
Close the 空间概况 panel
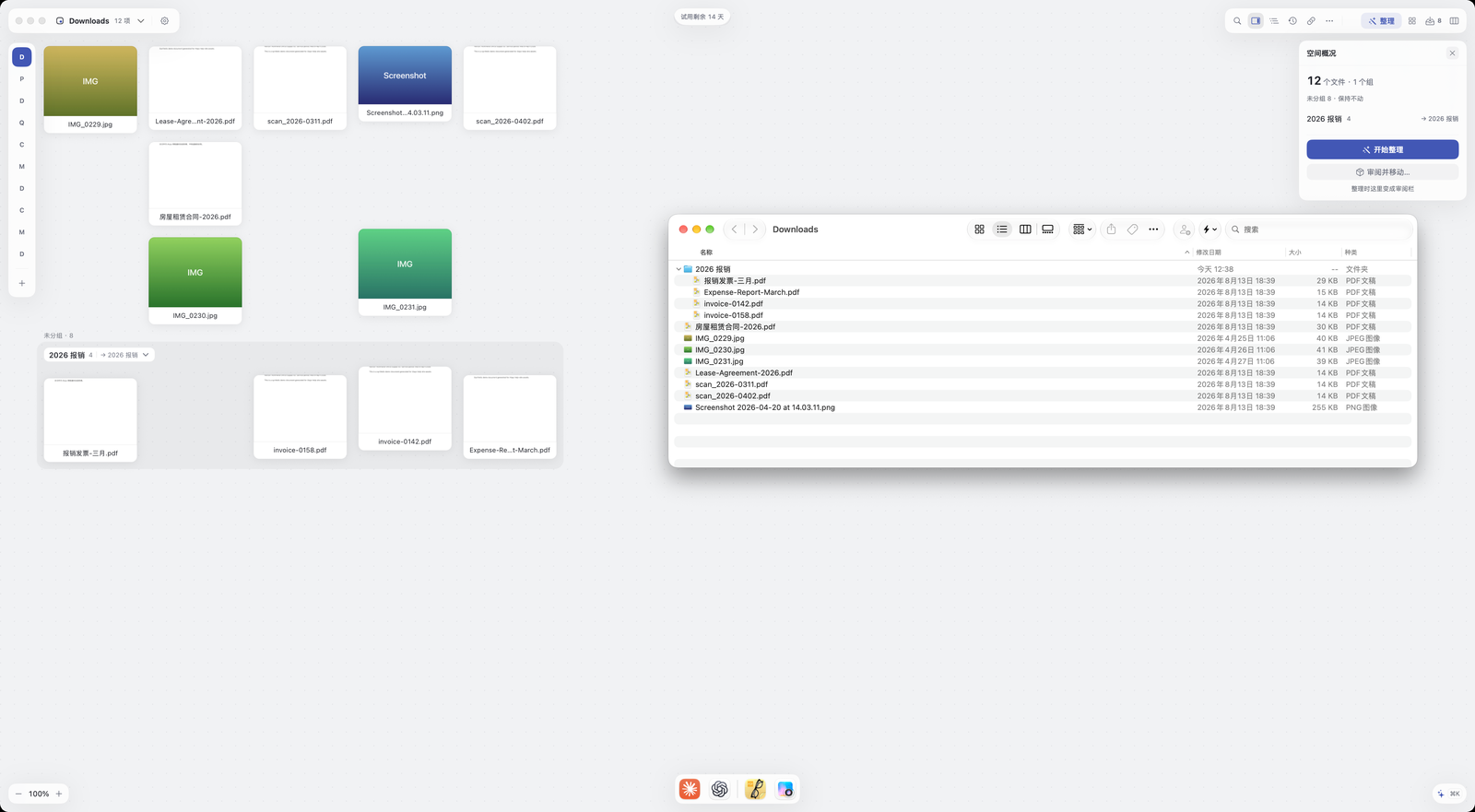point(1452,53)
